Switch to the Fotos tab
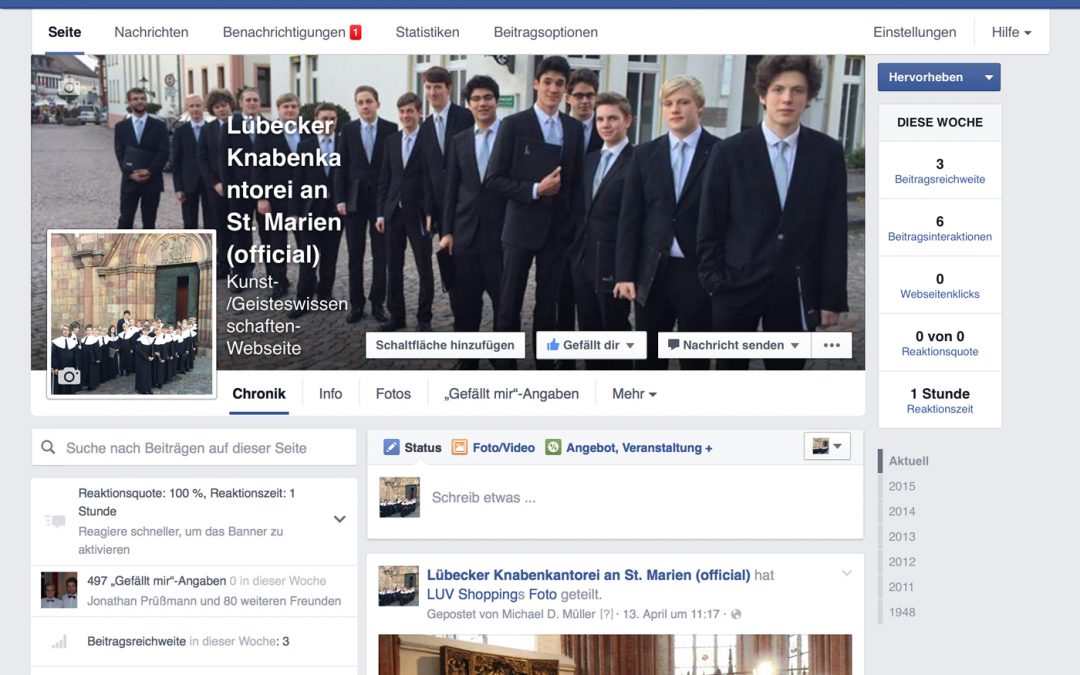Screen dimensions: 1080x675 coord(392,393)
